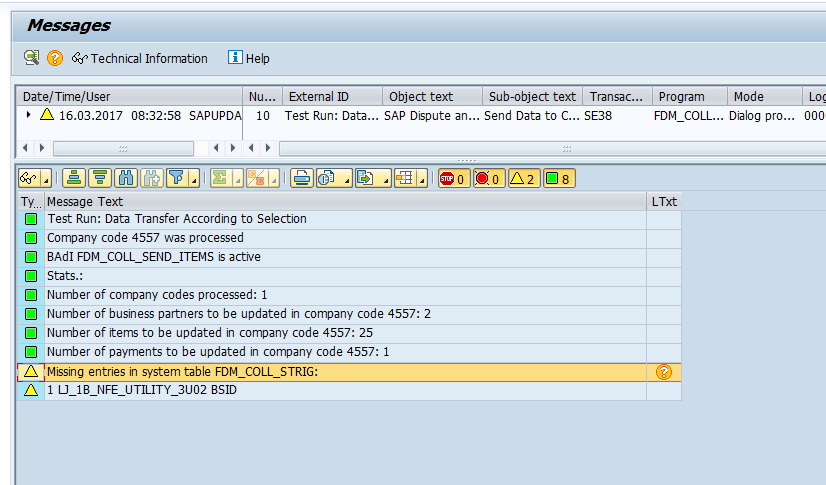Open the Export dropdown arrow
Viewport: 826px width, 485px height.
(385, 180)
